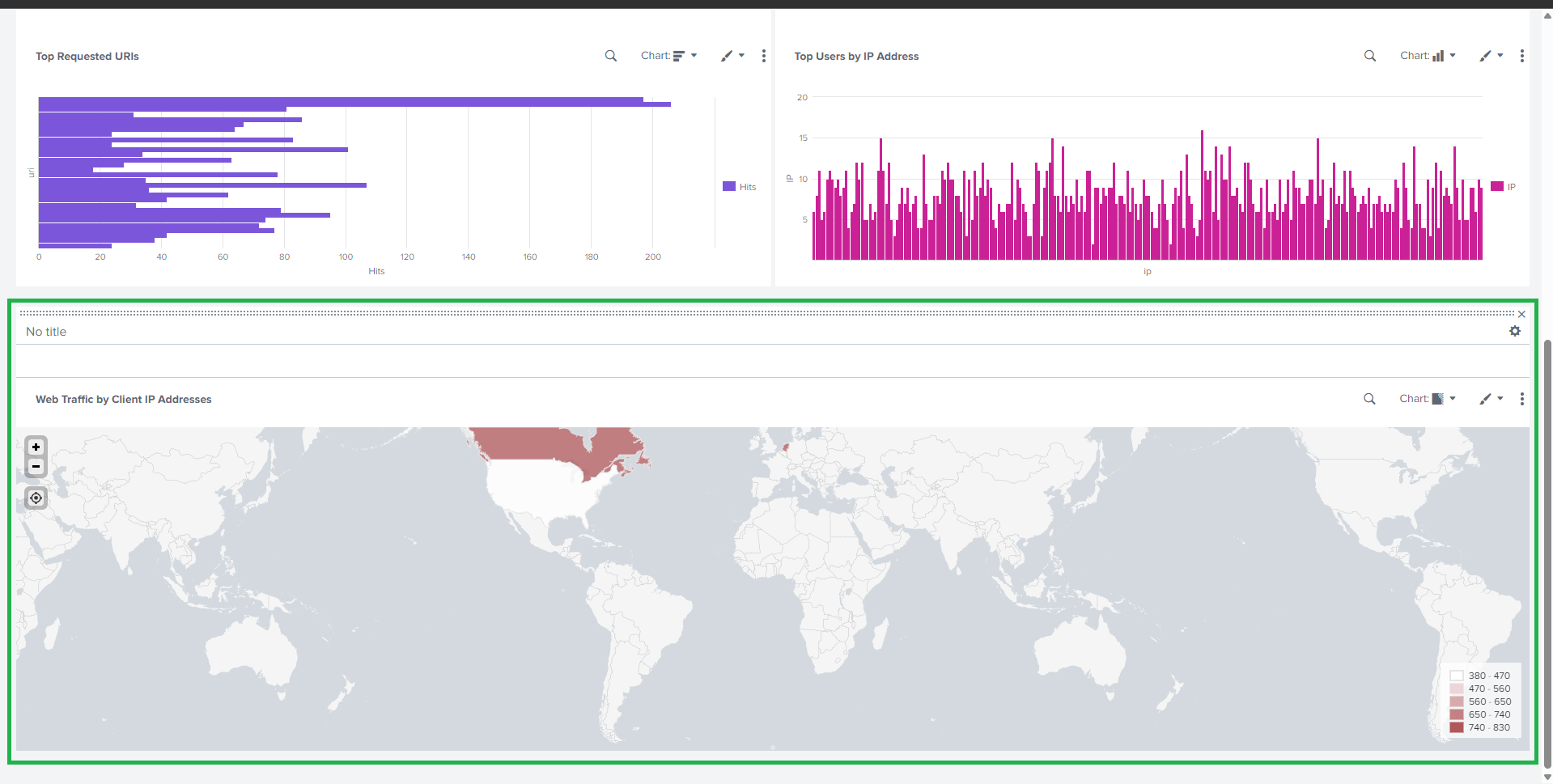Open more options for Web Traffic map
The width and height of the screenshot is (1553, 784).
click(1522, 399)
